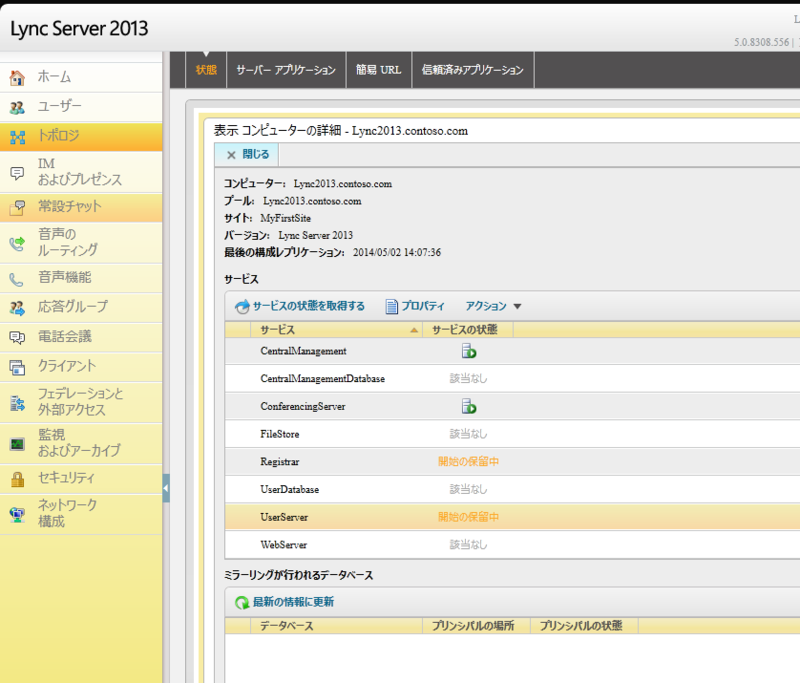Click the Database (データベース) column header
800x683 pixels.
coord(336,626)
